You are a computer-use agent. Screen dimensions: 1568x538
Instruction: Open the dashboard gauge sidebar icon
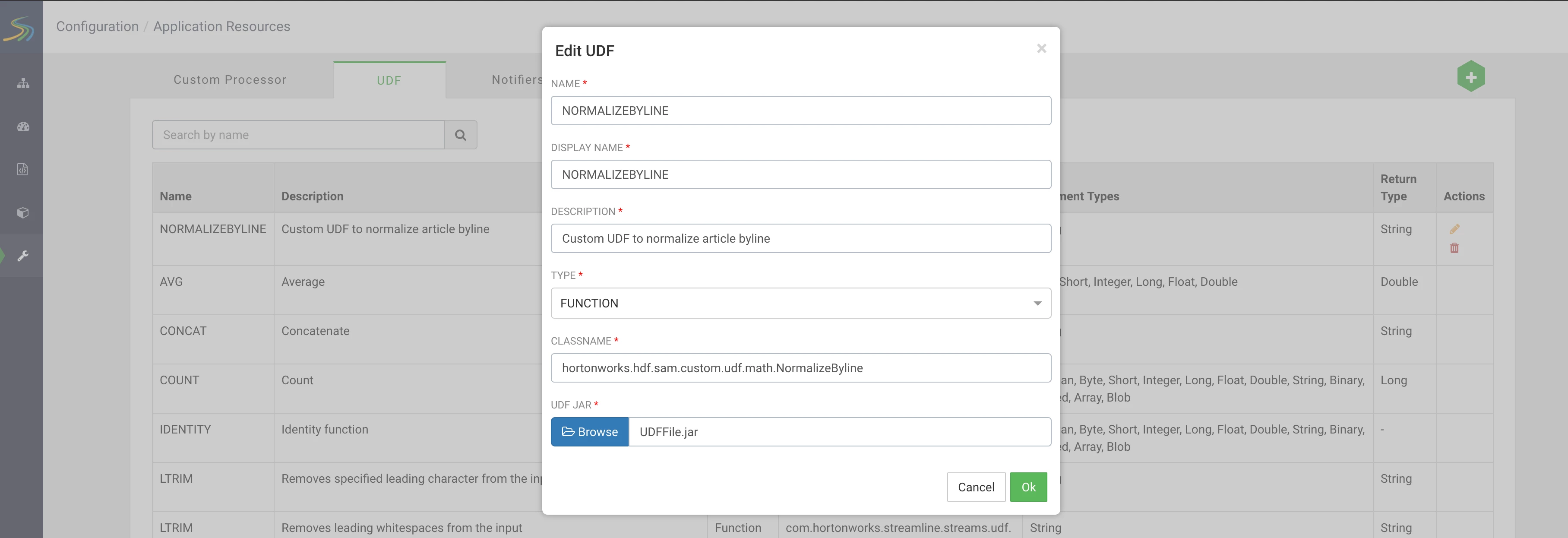(x=23, y=127)
